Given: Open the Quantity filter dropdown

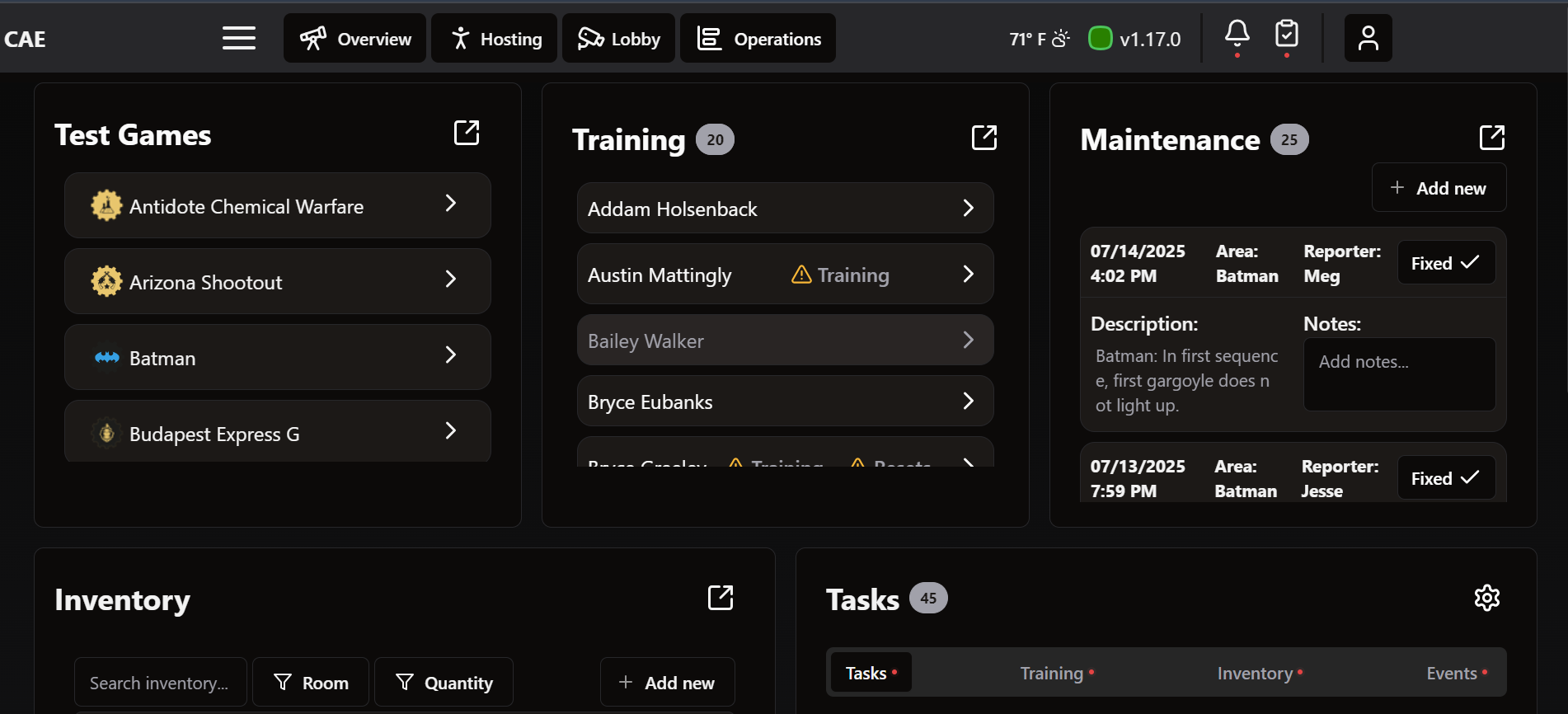Looking at the screenshot, I should point(444,683).
